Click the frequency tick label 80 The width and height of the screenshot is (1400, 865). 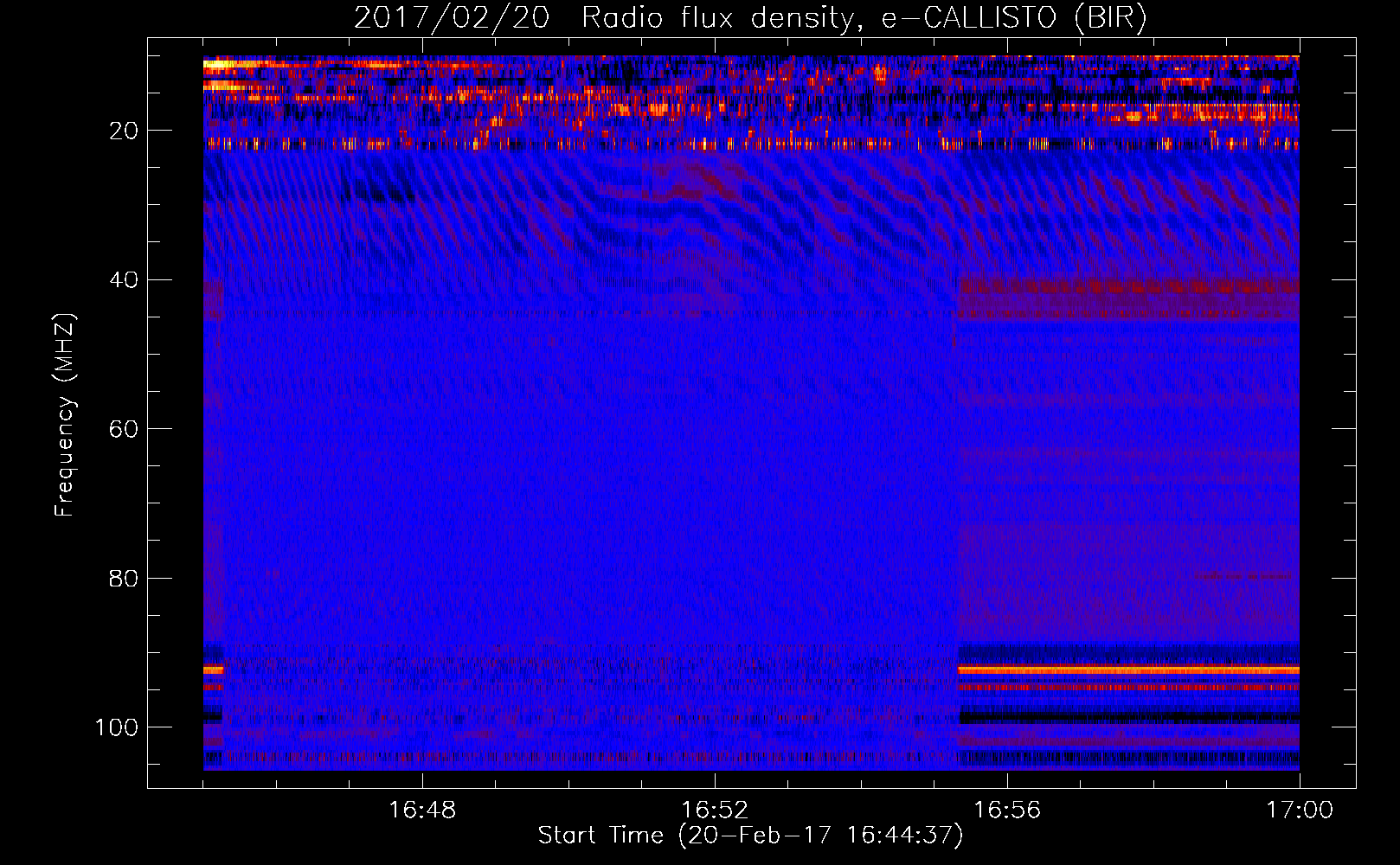[124, 579]
